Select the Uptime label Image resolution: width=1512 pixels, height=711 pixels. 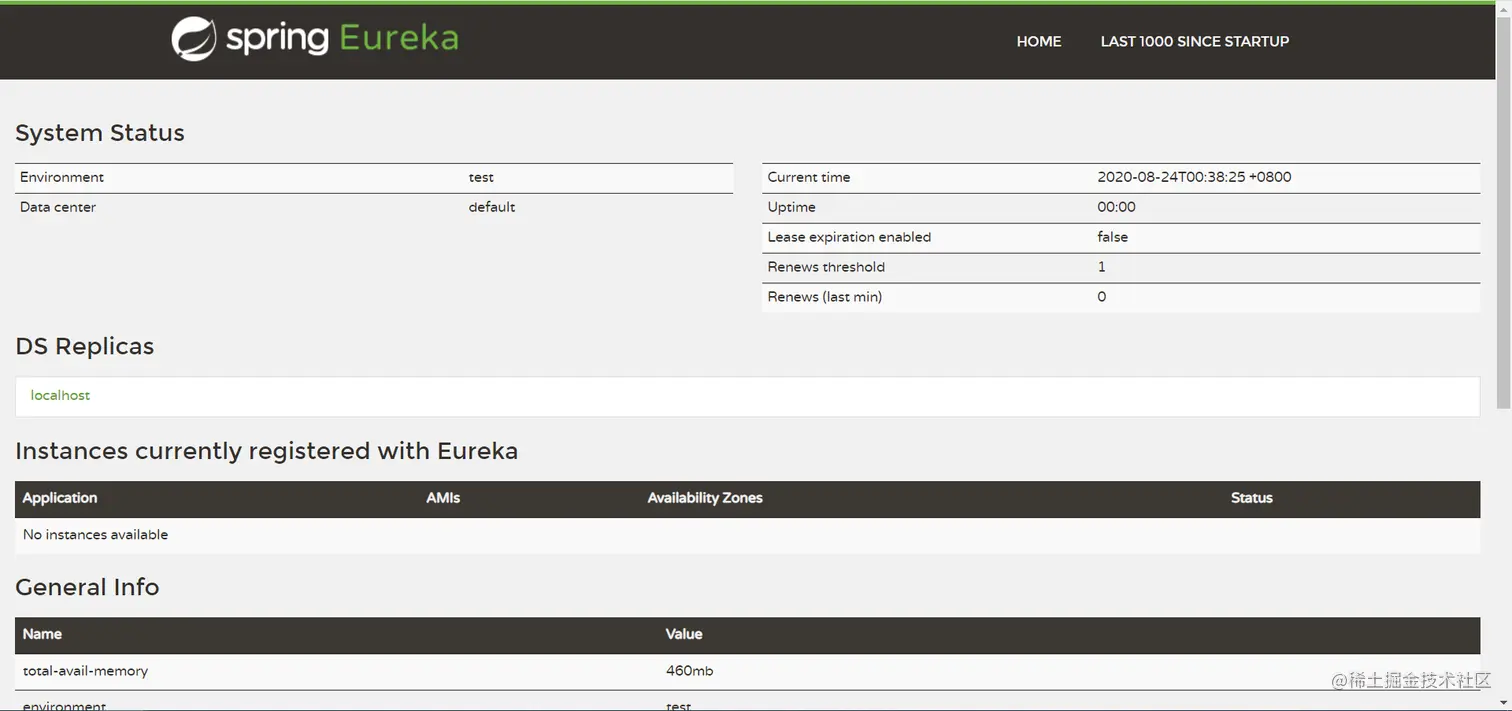click(791, 207)
